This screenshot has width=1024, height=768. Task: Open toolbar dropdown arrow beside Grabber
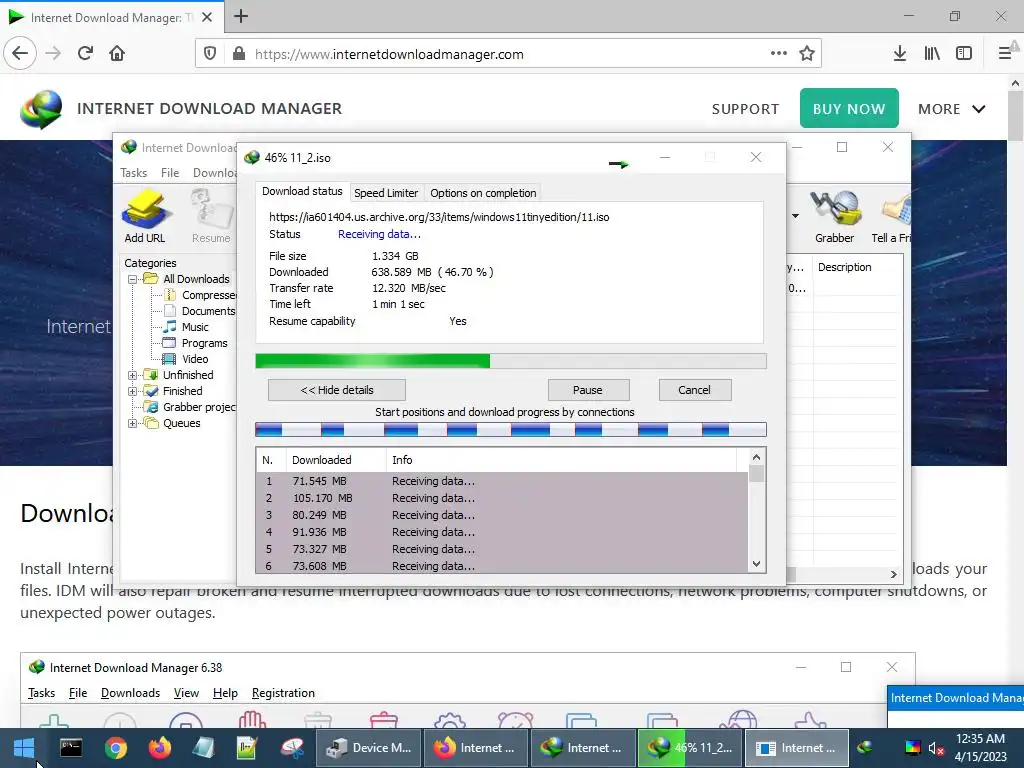pyautogui.click(x=795, y=216)
